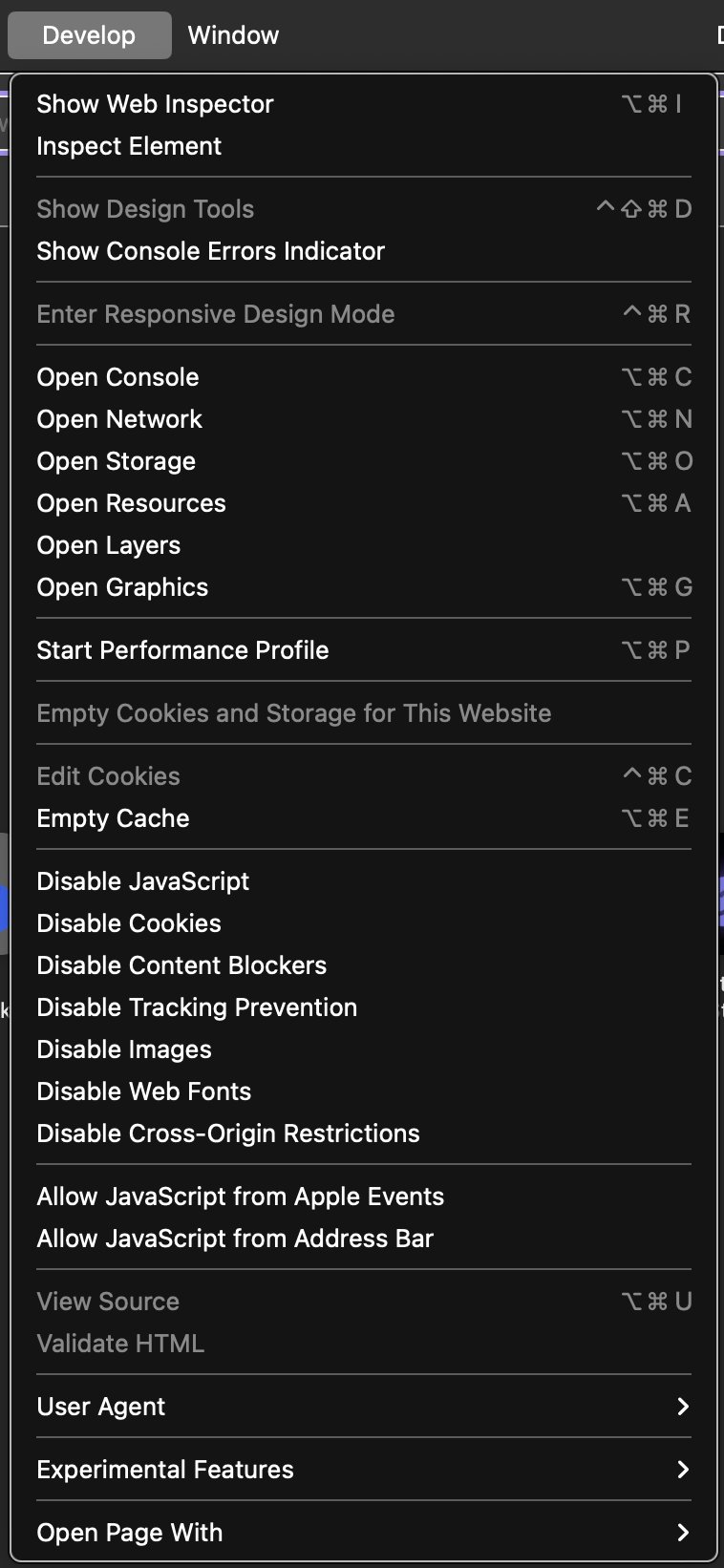Toggle Allow JavaScript from Apple Events
724x1568 pixels.
pyautogui.click(x=240, y=1197)
